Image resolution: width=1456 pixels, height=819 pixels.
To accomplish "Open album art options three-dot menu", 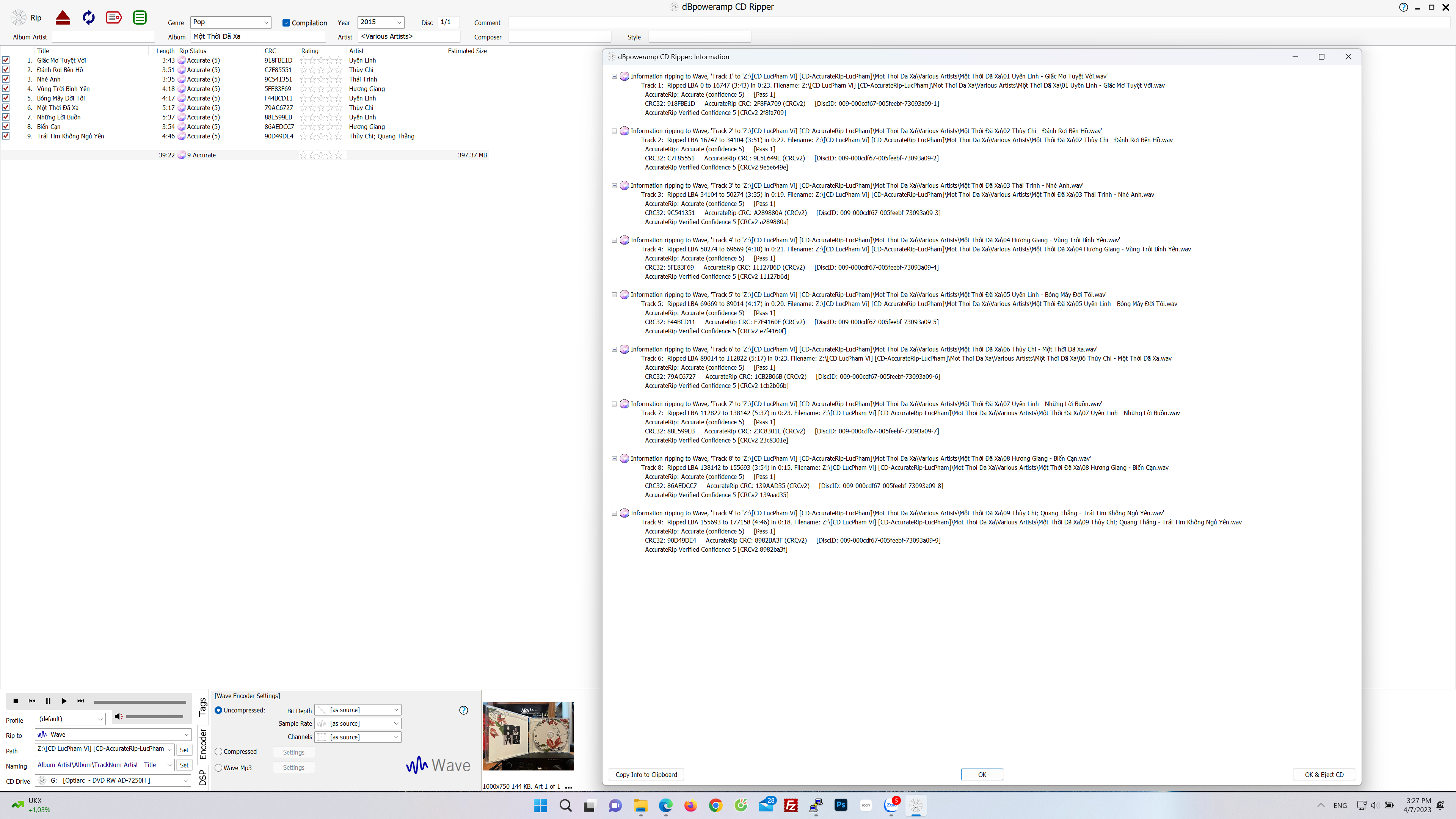I will click(569, 787).
